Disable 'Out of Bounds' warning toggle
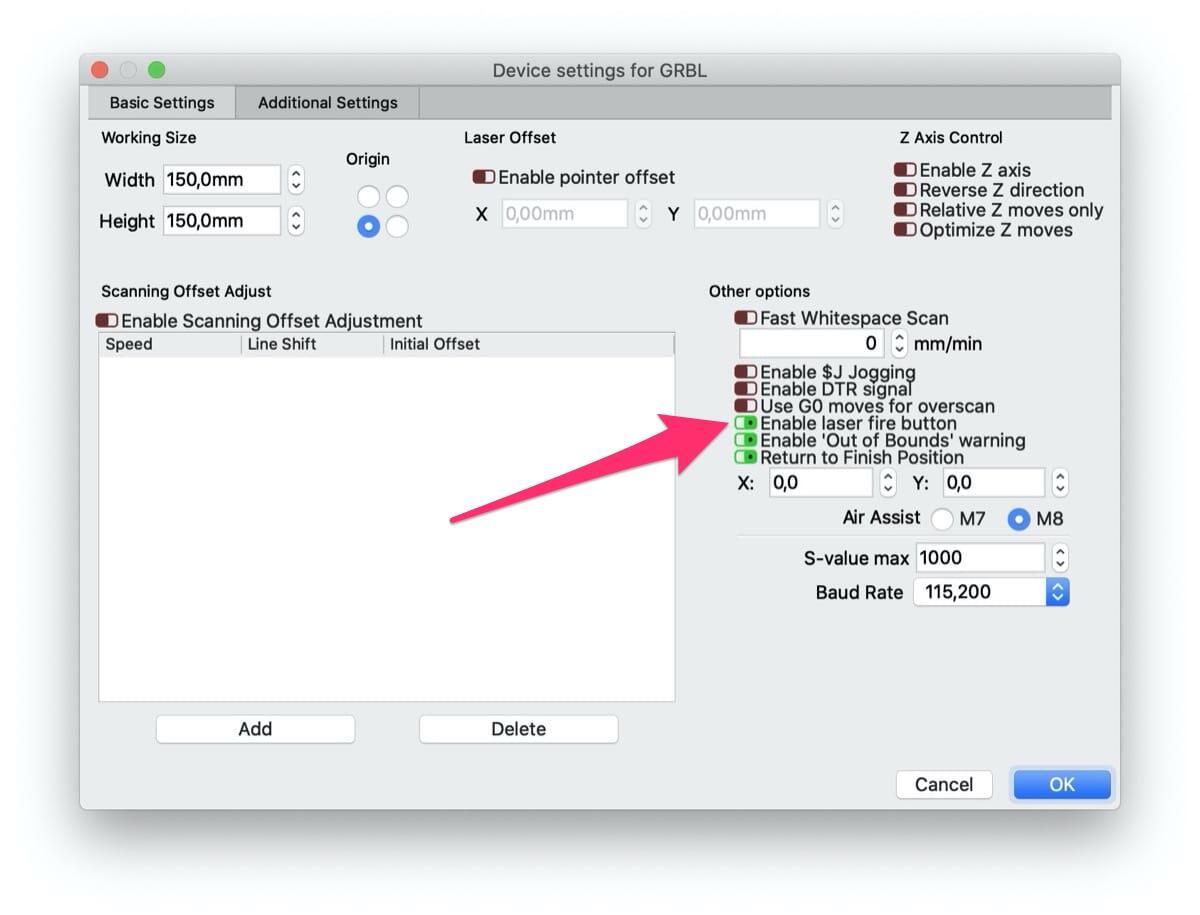The image size is (1200, 915). click(x=746, y=440)
